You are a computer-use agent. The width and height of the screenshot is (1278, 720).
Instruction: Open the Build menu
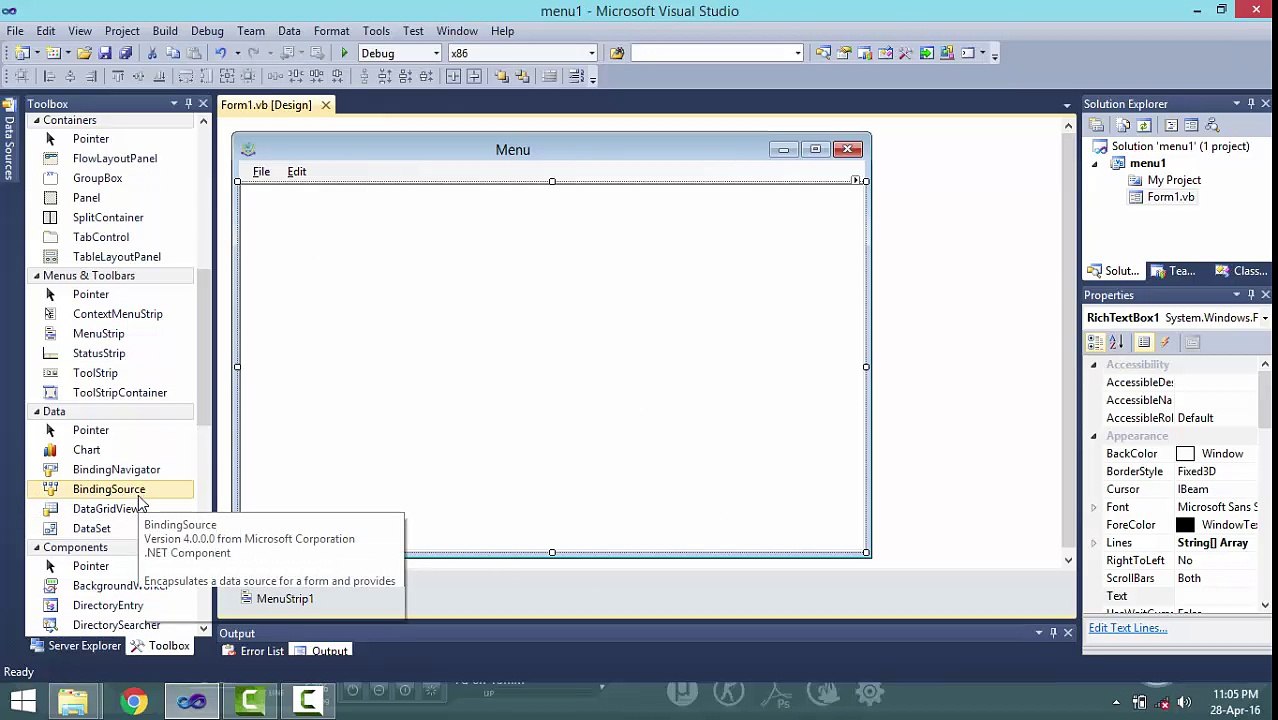tap(165, 31)
